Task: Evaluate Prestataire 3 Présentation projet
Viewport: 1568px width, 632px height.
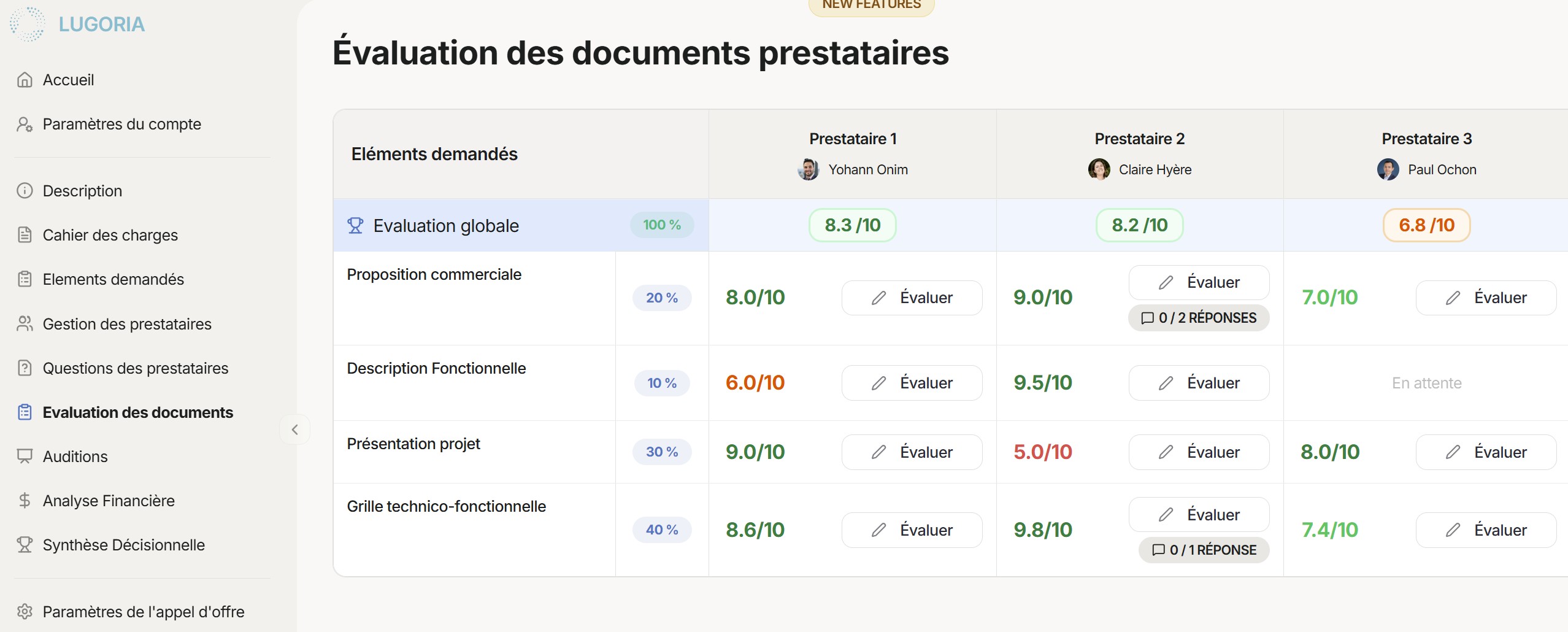Action: [1486, 452]
